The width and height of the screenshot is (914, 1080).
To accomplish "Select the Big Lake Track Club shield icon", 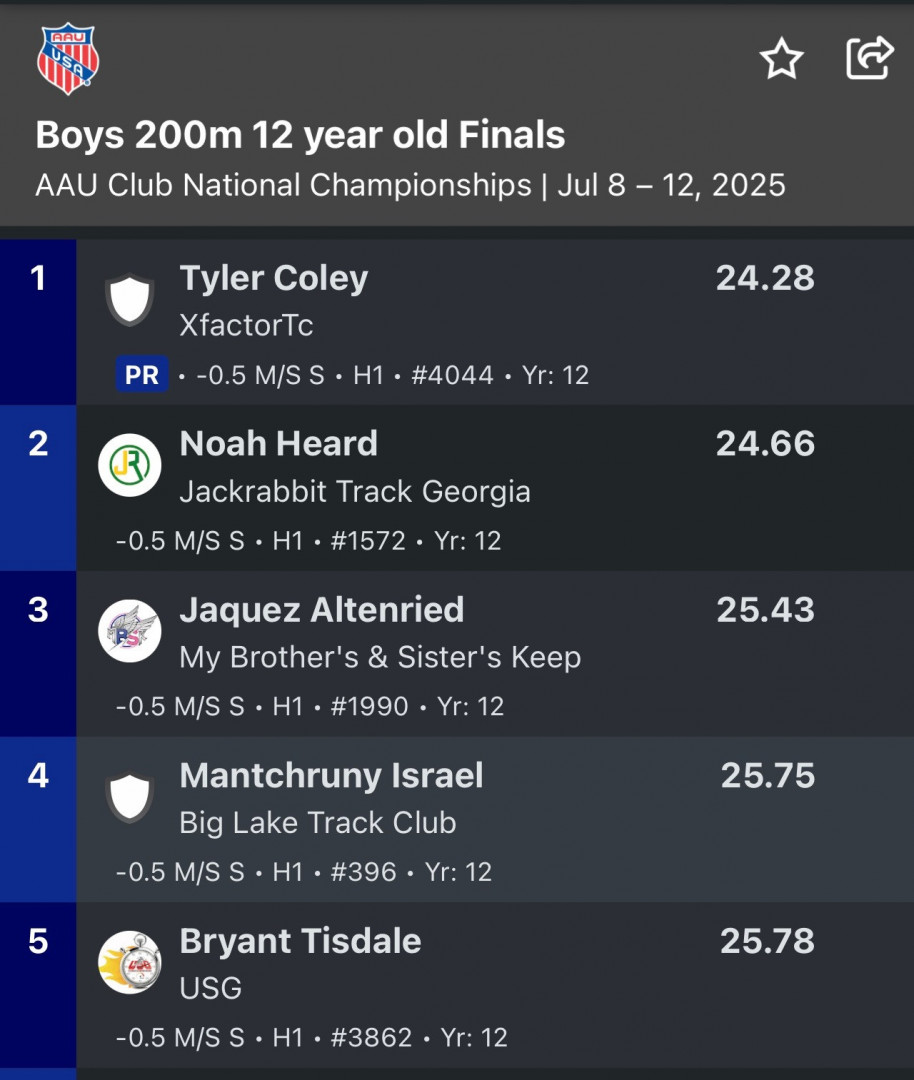I will (x=129, y=797).
